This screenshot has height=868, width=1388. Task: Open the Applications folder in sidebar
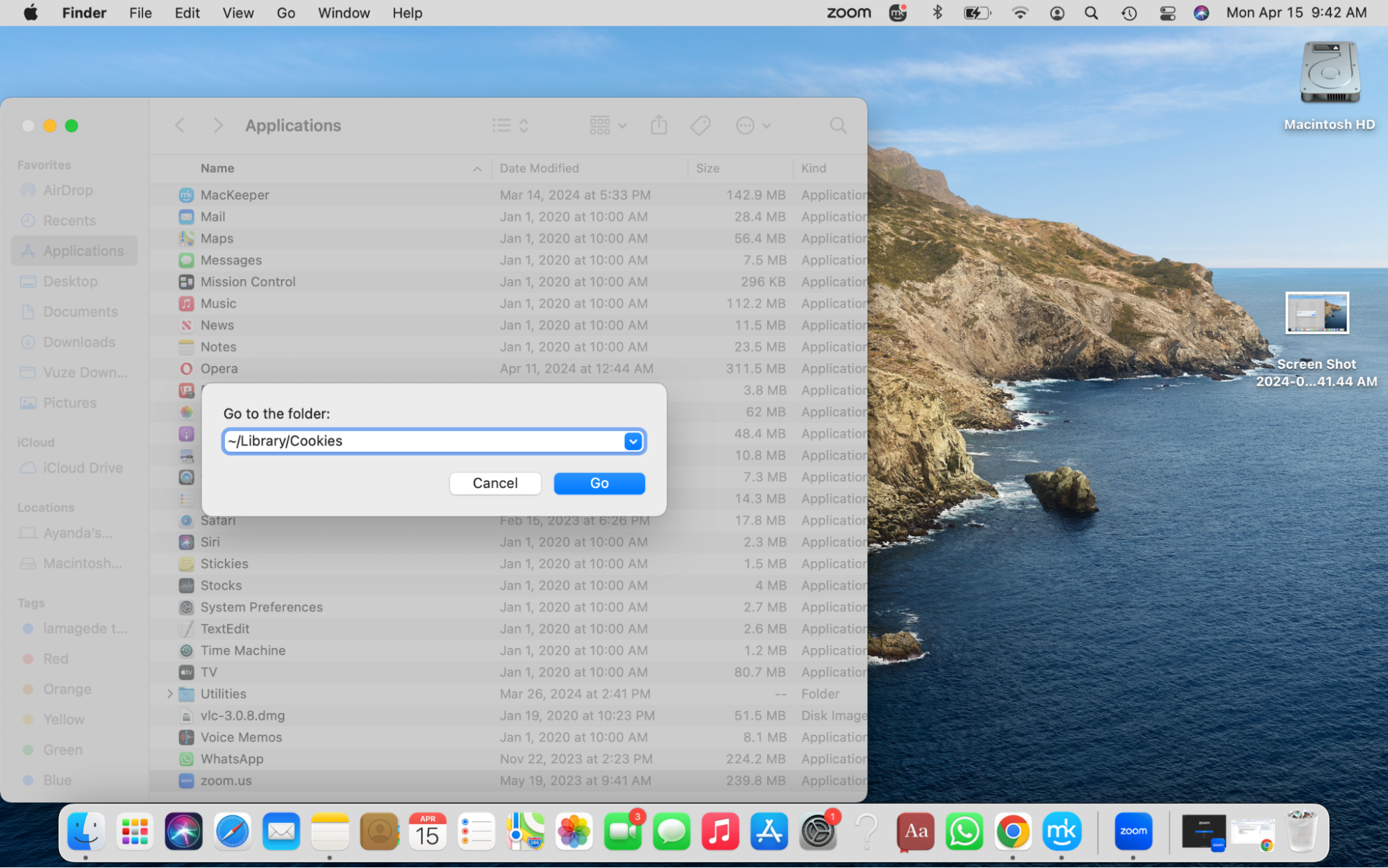pos(74,250)
